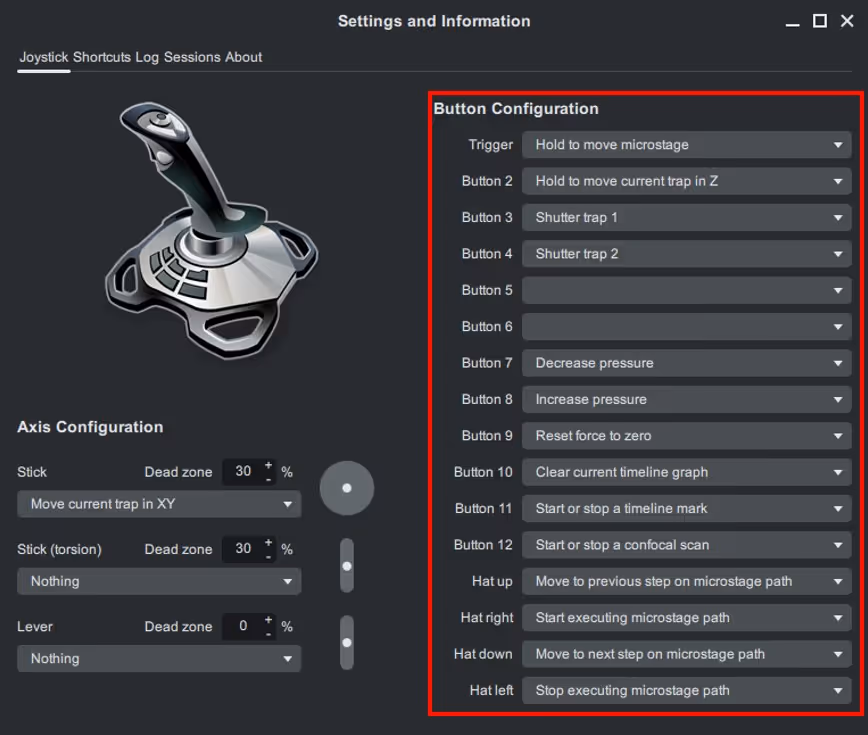Switch to the Sessions tab
The height and width of the screenshot is (735, 868).
(192, 57)
